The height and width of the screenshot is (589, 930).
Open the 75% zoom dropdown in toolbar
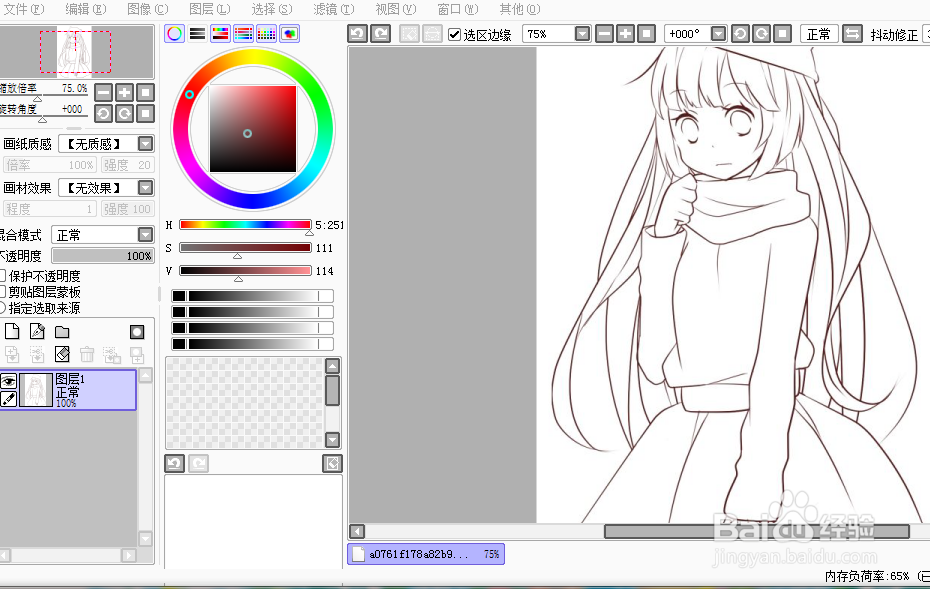point(582,34)
